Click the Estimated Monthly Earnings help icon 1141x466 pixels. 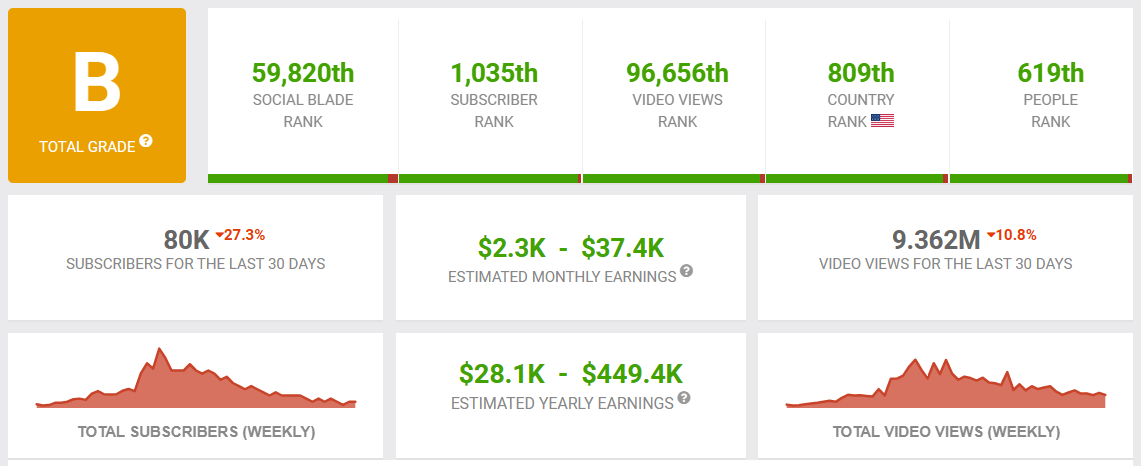tap(686, 271)
